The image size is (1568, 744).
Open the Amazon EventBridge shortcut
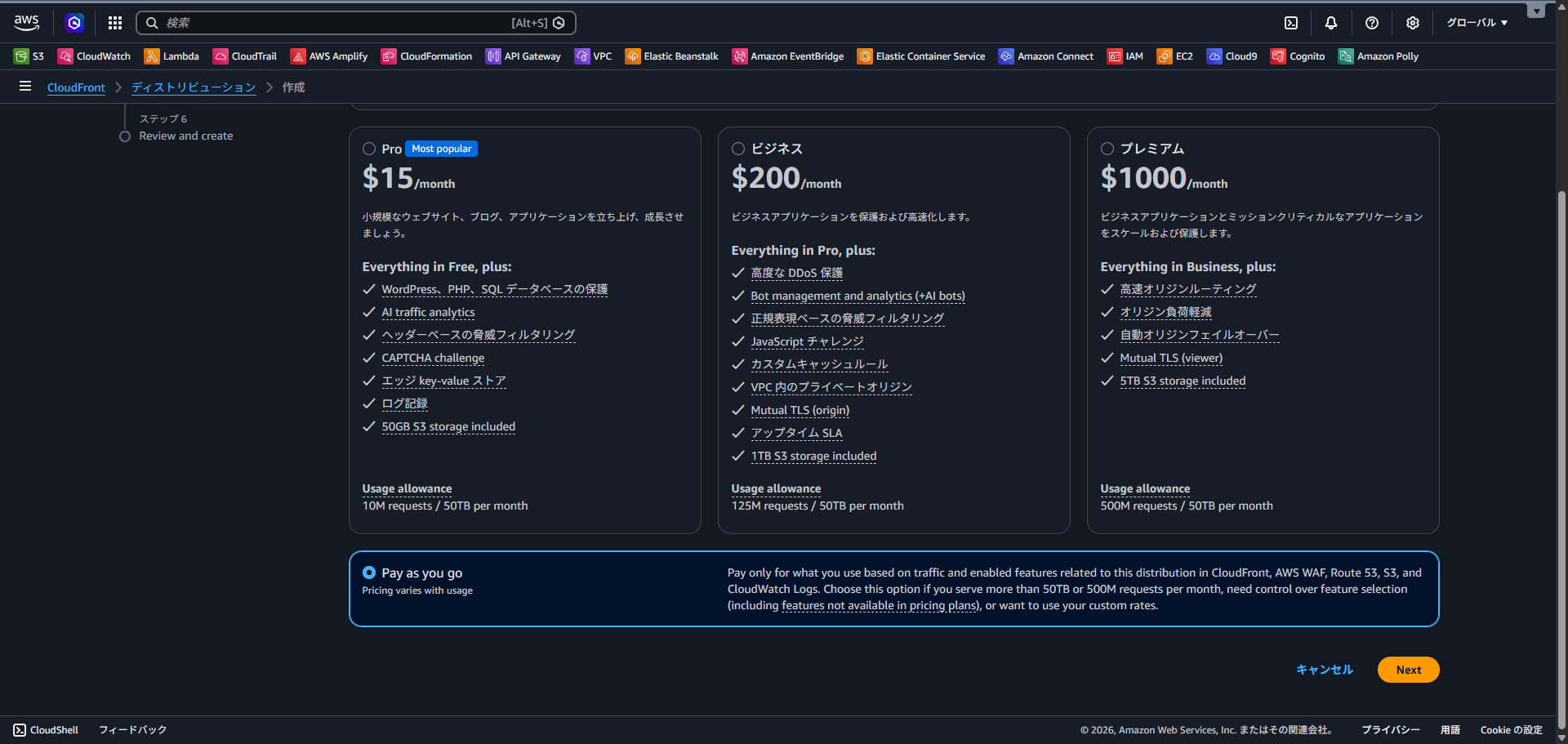point(788,56)
